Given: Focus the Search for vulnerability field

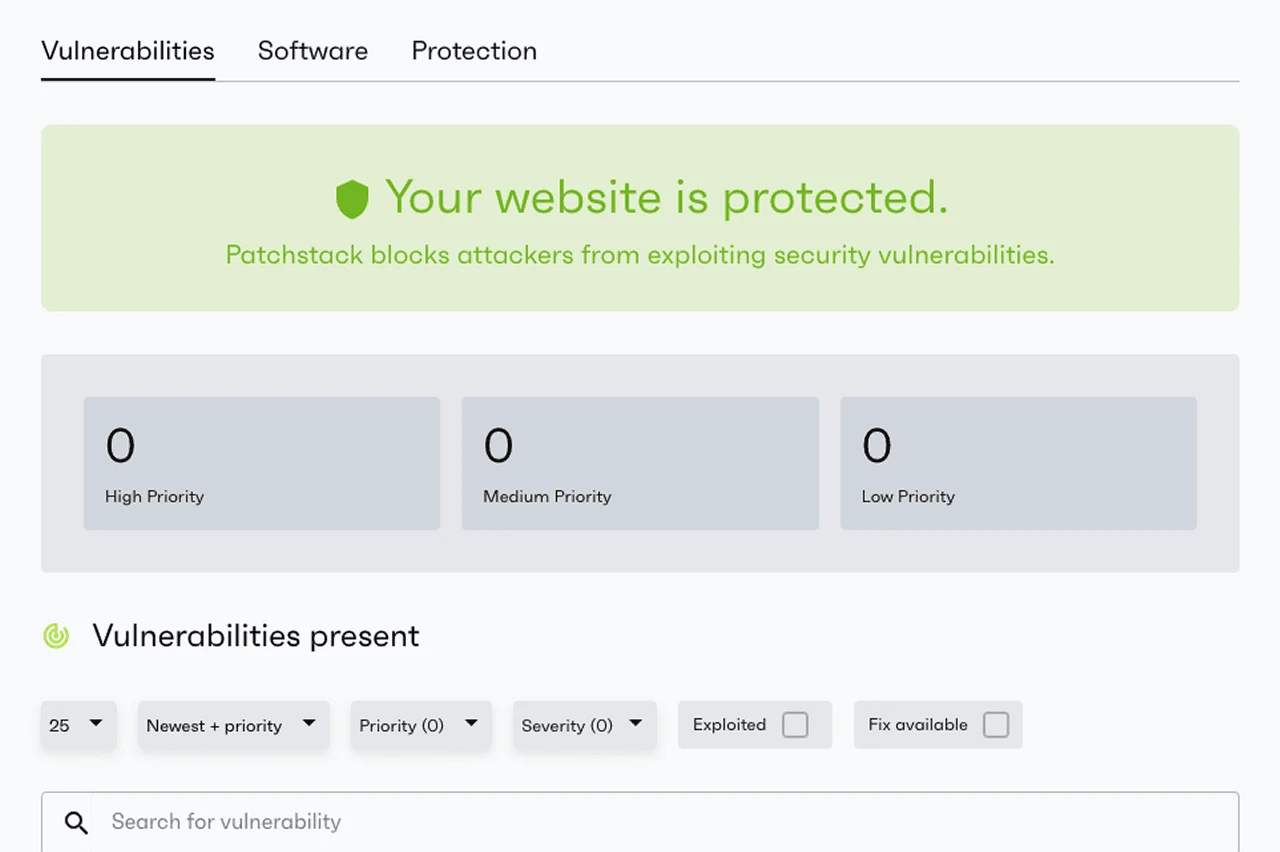Looking at the screenshot, I should coord(660,822).
